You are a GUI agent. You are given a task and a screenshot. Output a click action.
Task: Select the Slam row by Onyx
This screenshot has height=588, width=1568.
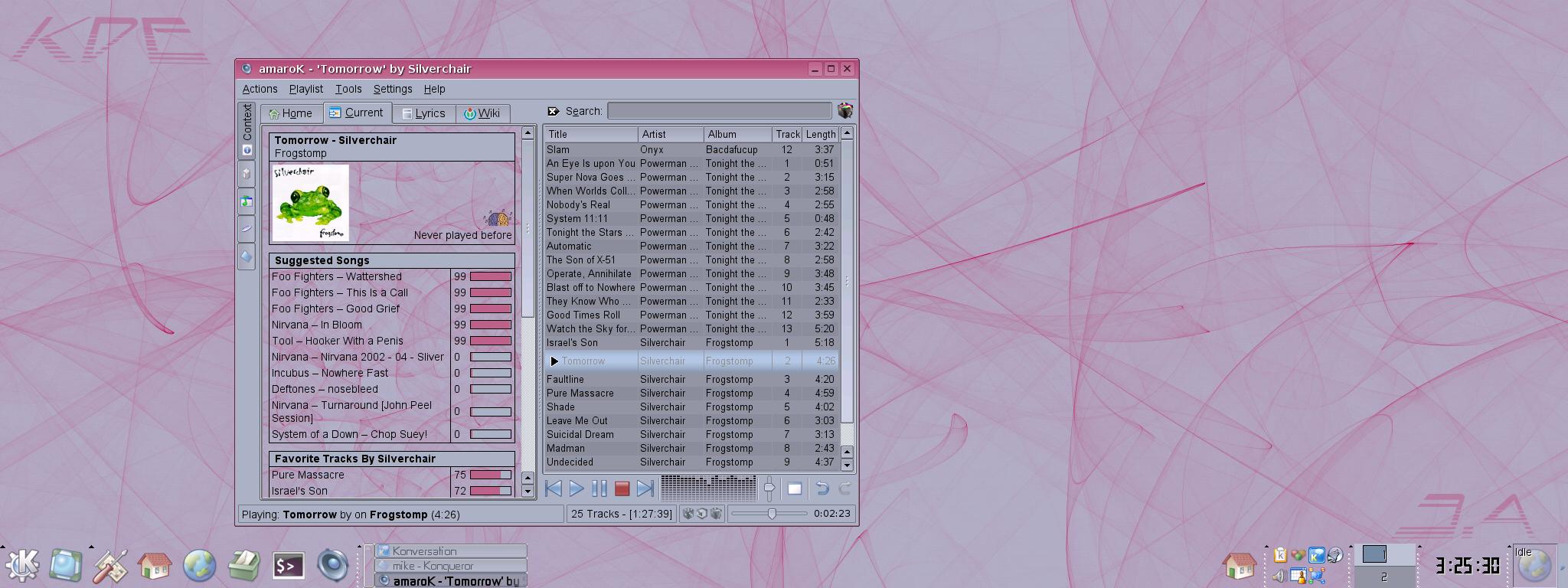coord(692,149)
